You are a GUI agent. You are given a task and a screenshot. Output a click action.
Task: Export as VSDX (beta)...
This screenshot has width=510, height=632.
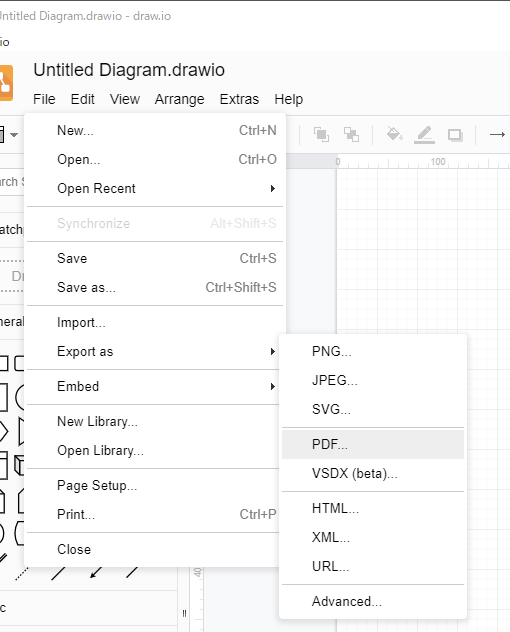point(373,473)
